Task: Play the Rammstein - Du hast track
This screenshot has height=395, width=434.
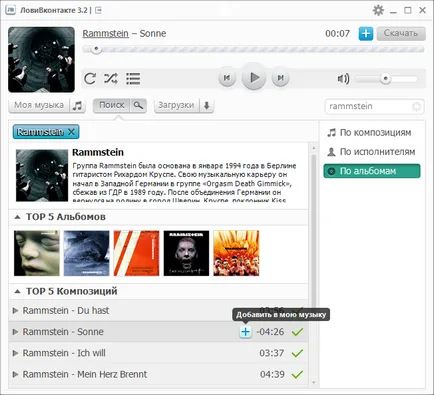Action: pos(15,311)
